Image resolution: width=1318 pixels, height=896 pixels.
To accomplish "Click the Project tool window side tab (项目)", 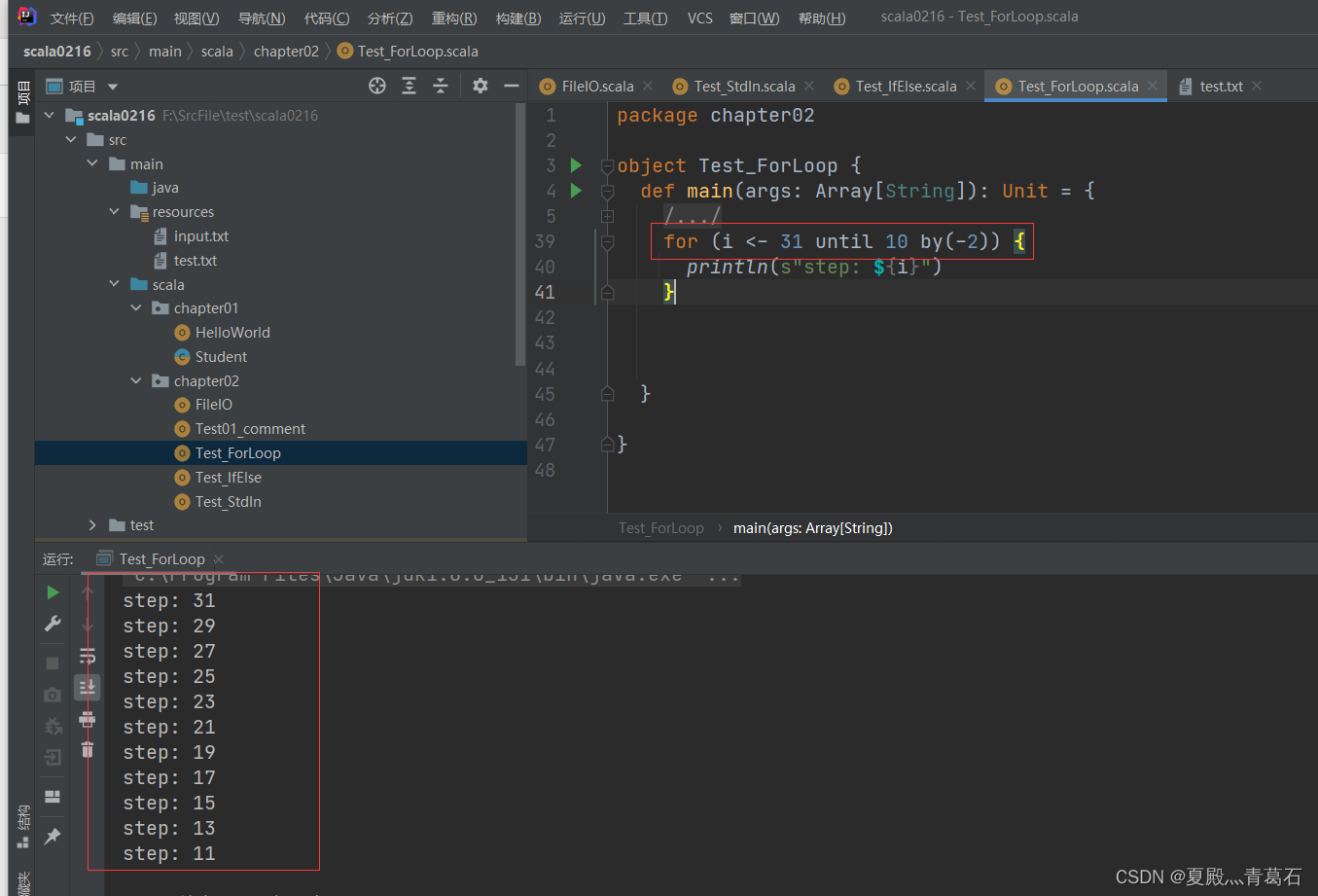I will 22,104.
